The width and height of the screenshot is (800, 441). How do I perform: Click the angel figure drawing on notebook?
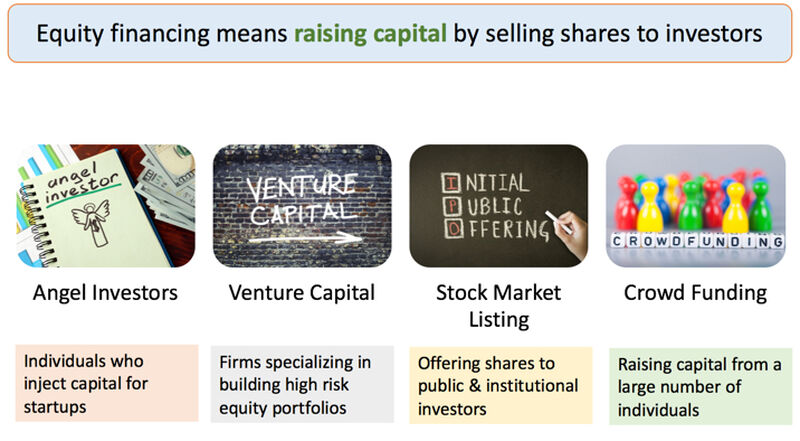(92, 221)
